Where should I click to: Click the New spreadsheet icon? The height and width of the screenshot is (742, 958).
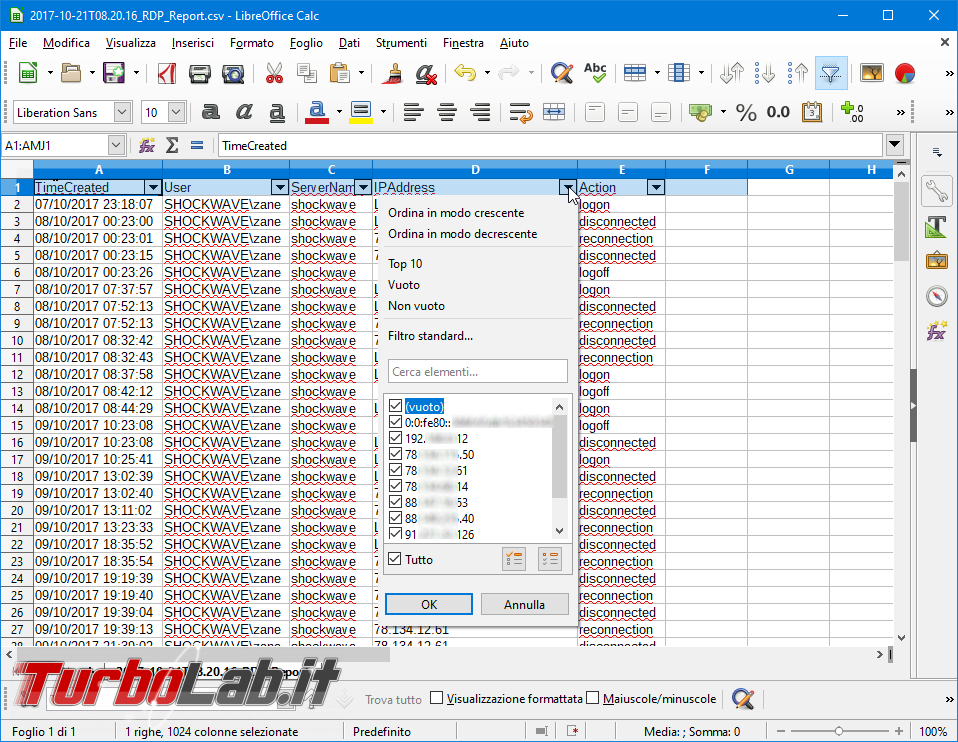pyautogui.click(x=27, y=73)
